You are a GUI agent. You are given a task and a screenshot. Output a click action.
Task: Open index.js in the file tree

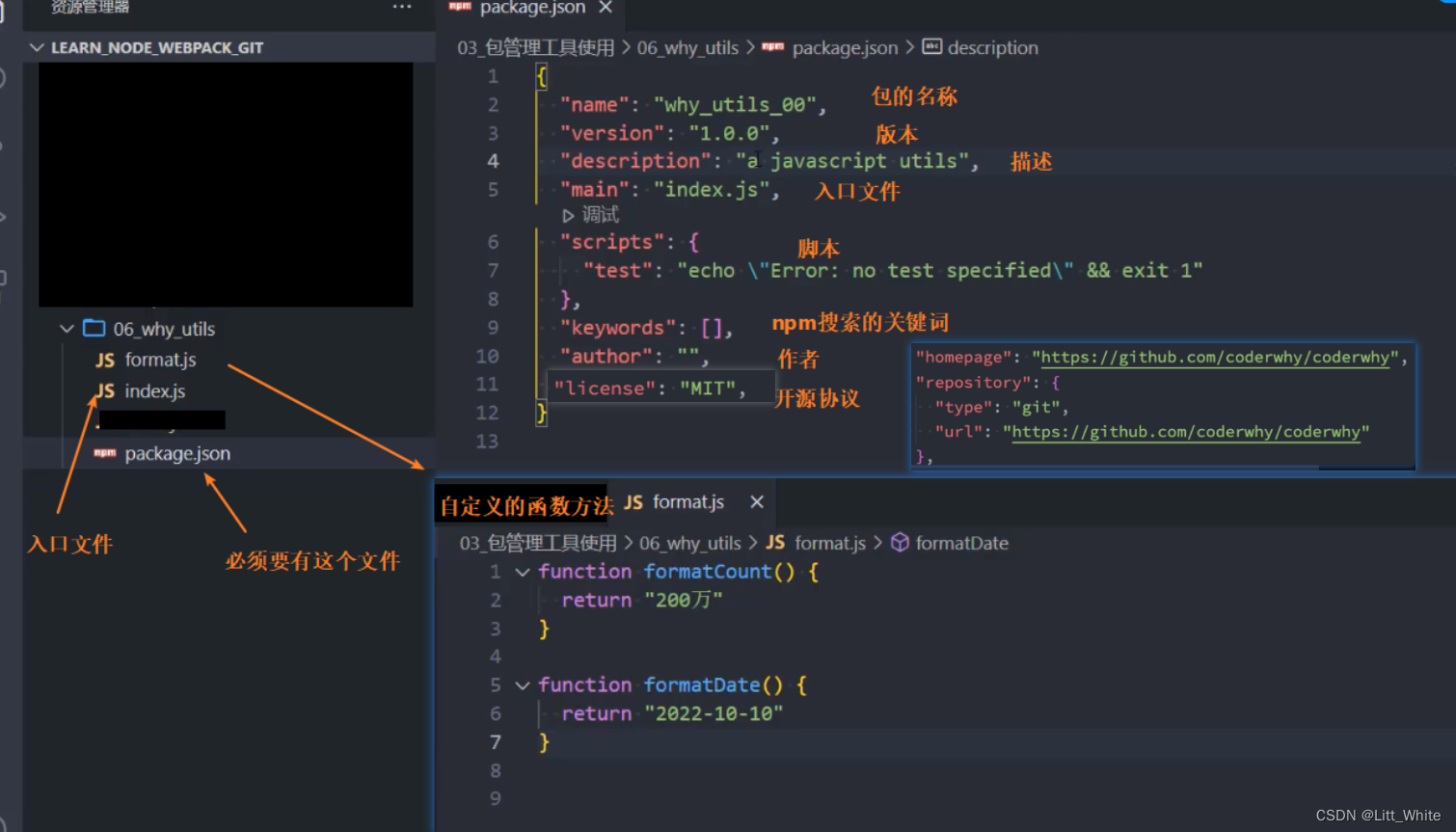[154, 390]
